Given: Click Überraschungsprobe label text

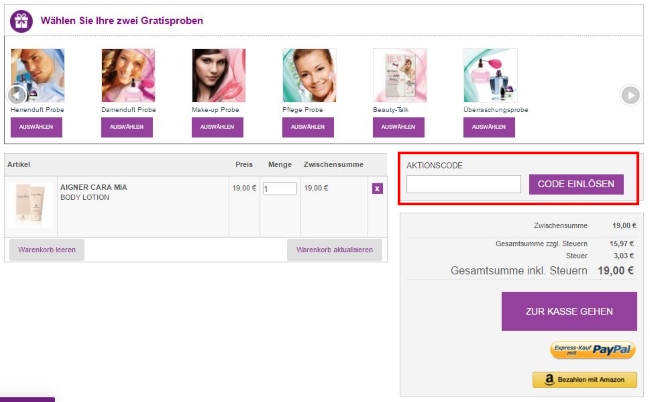Looking at the screenshot, I should (496, 110).
